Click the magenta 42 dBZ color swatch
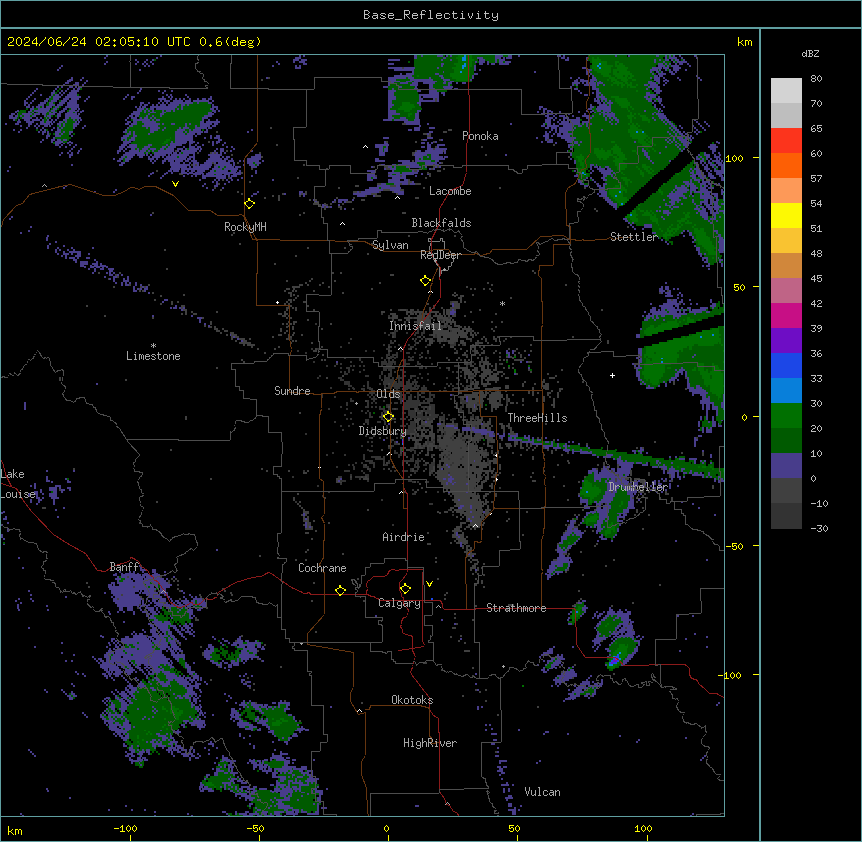This screenshot has height=842, width=862. click(x=786, y=315)
